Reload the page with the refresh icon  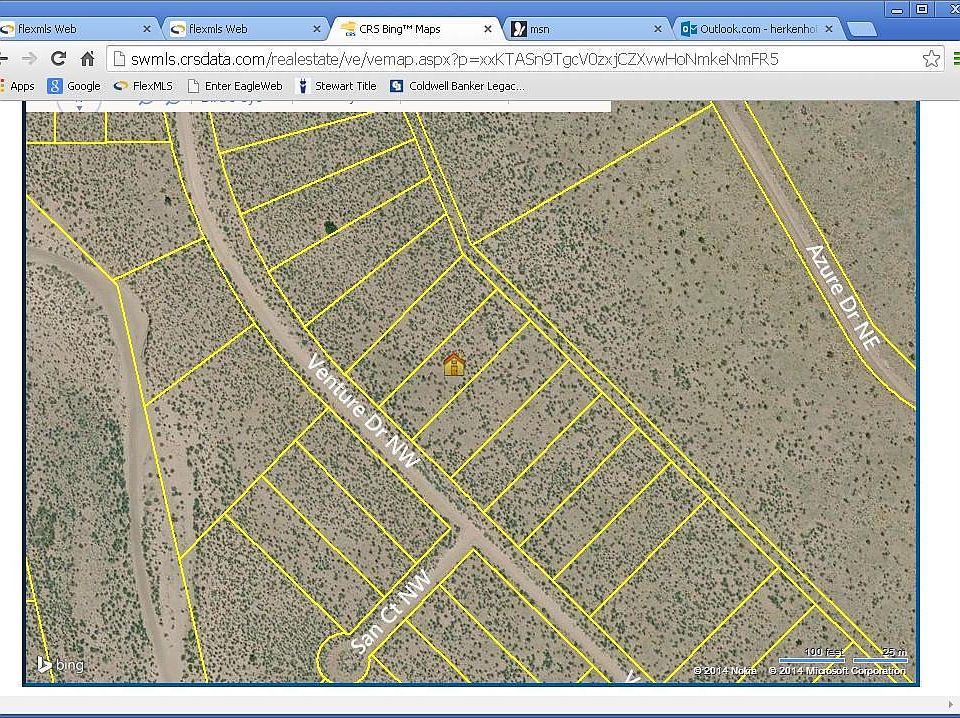tap(59, 59)
